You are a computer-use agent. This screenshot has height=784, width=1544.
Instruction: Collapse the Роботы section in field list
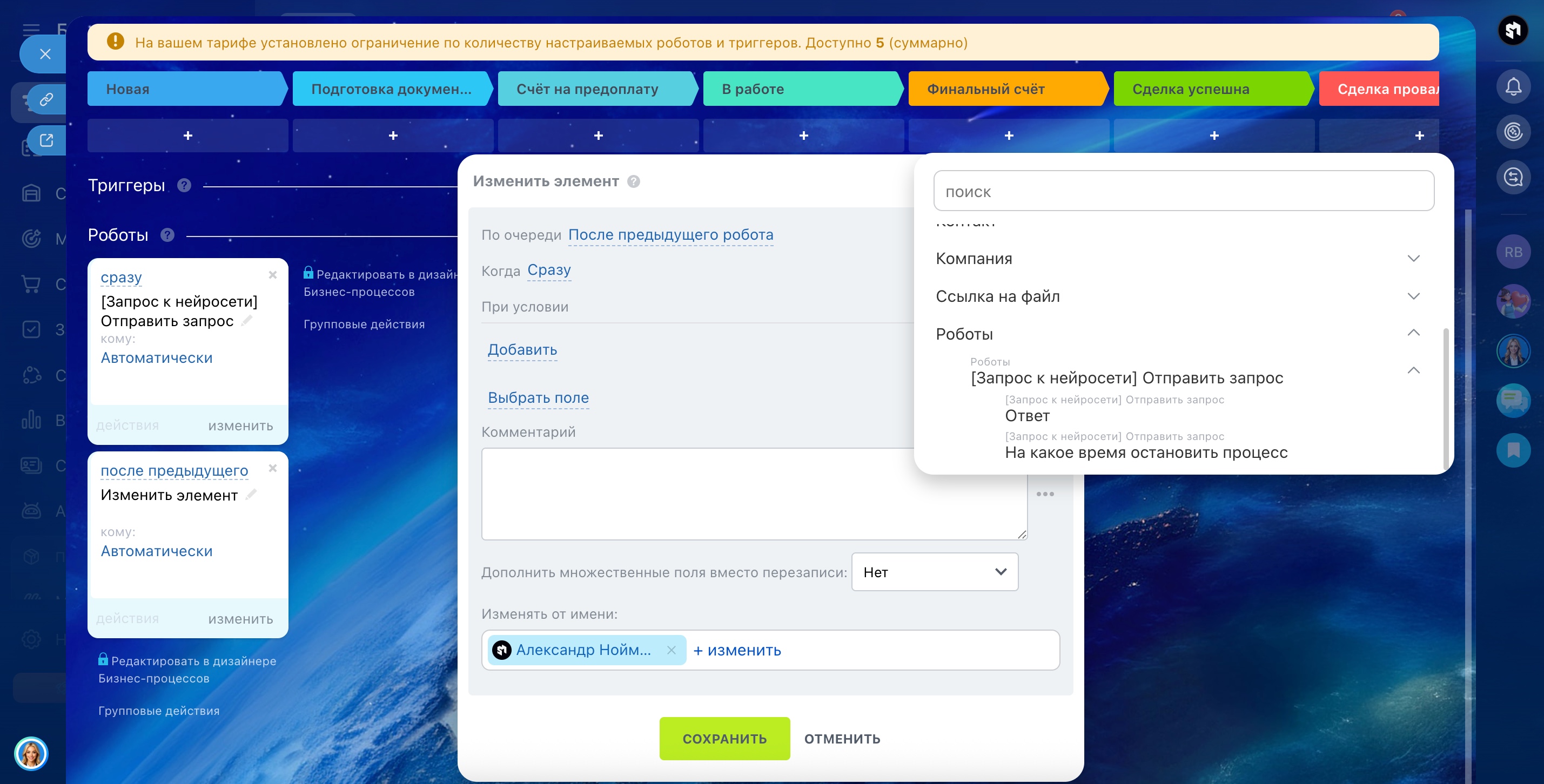[1413, 333]
